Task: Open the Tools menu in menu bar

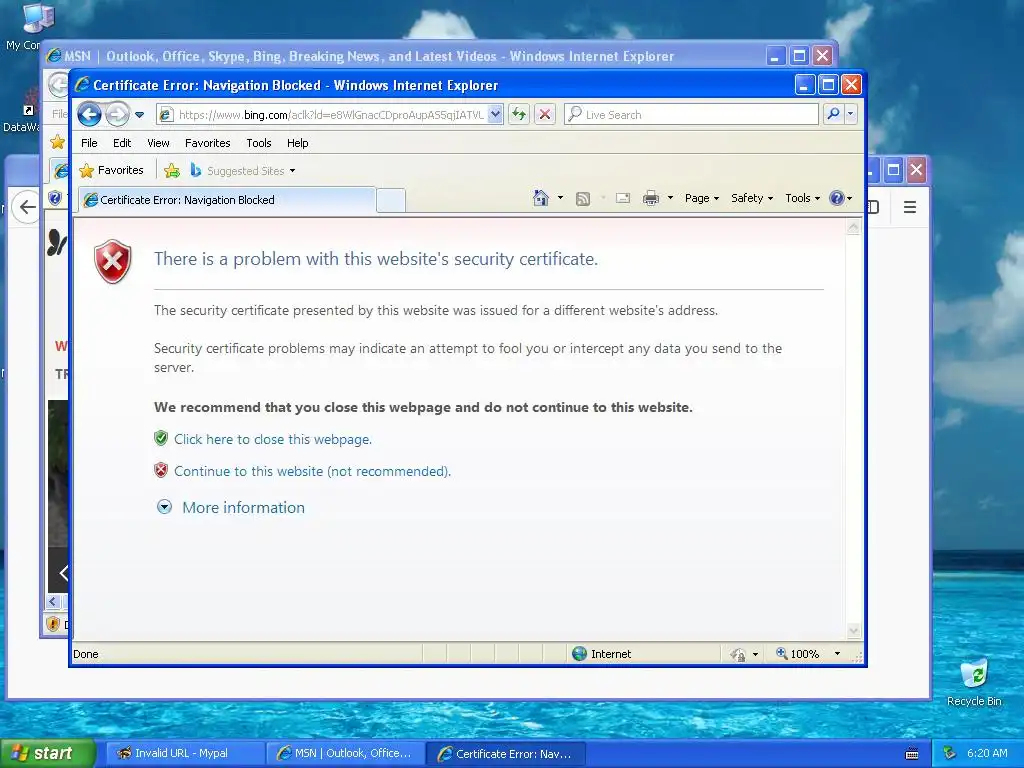Action: coord(259,143)
